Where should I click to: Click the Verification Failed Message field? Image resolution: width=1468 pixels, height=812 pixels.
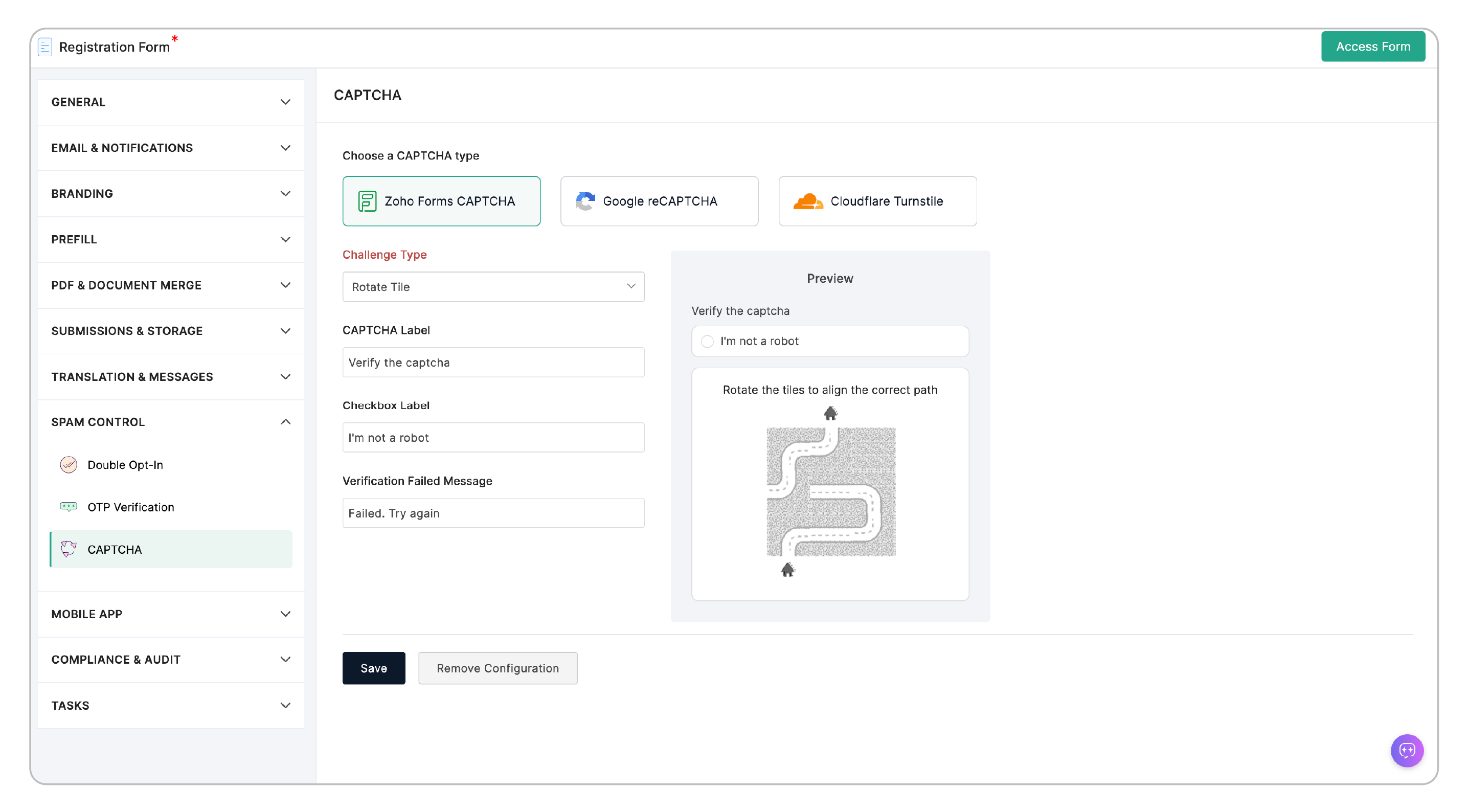coord(493,513)
